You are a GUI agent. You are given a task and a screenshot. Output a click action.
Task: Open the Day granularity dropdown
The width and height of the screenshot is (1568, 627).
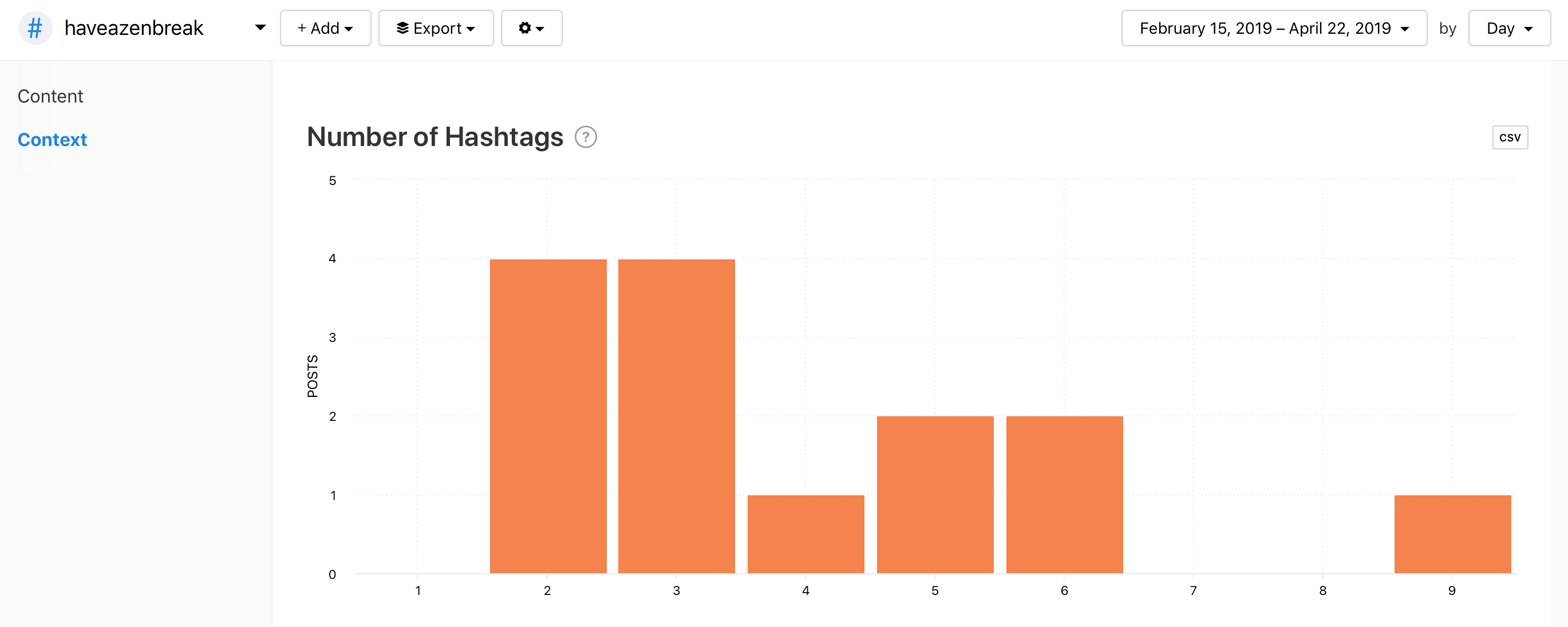[x=1508, y=28]
